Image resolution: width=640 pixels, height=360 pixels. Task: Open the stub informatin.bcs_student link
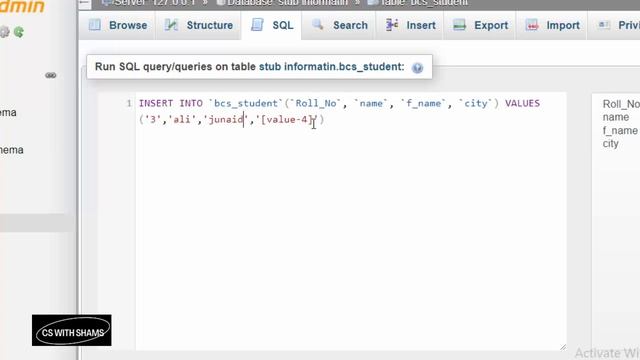click(332, 67)
